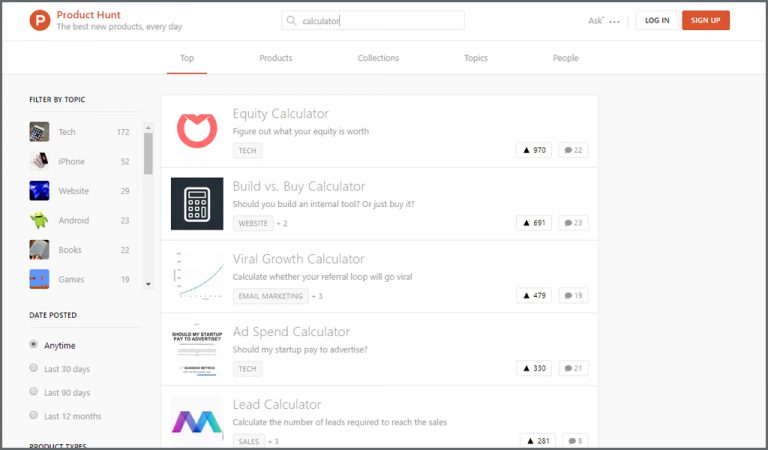
Task: Select the Anytime date filter
Action: (33, 345)
